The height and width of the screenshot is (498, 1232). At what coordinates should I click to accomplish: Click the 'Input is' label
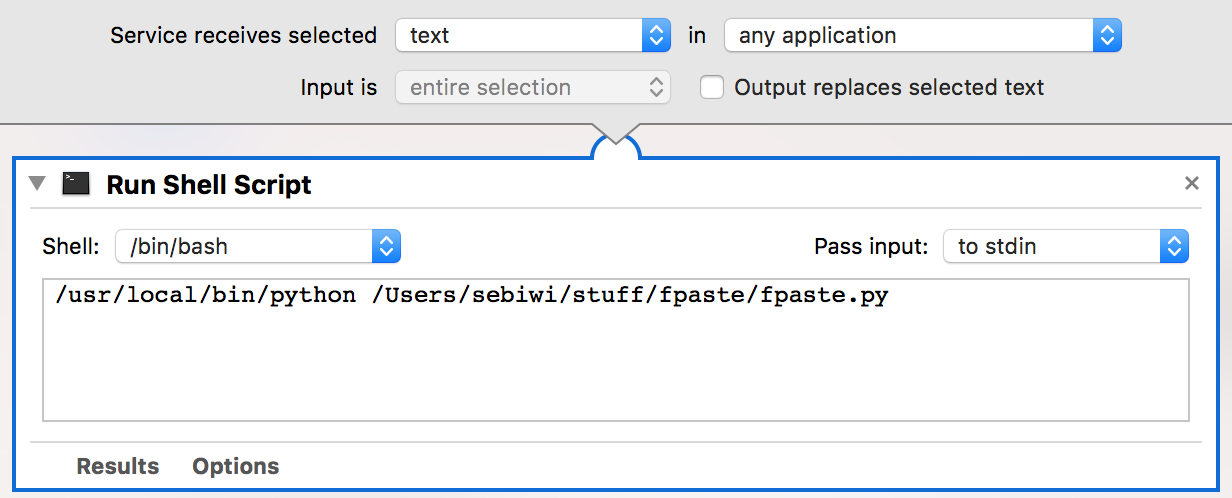[339, 88]
